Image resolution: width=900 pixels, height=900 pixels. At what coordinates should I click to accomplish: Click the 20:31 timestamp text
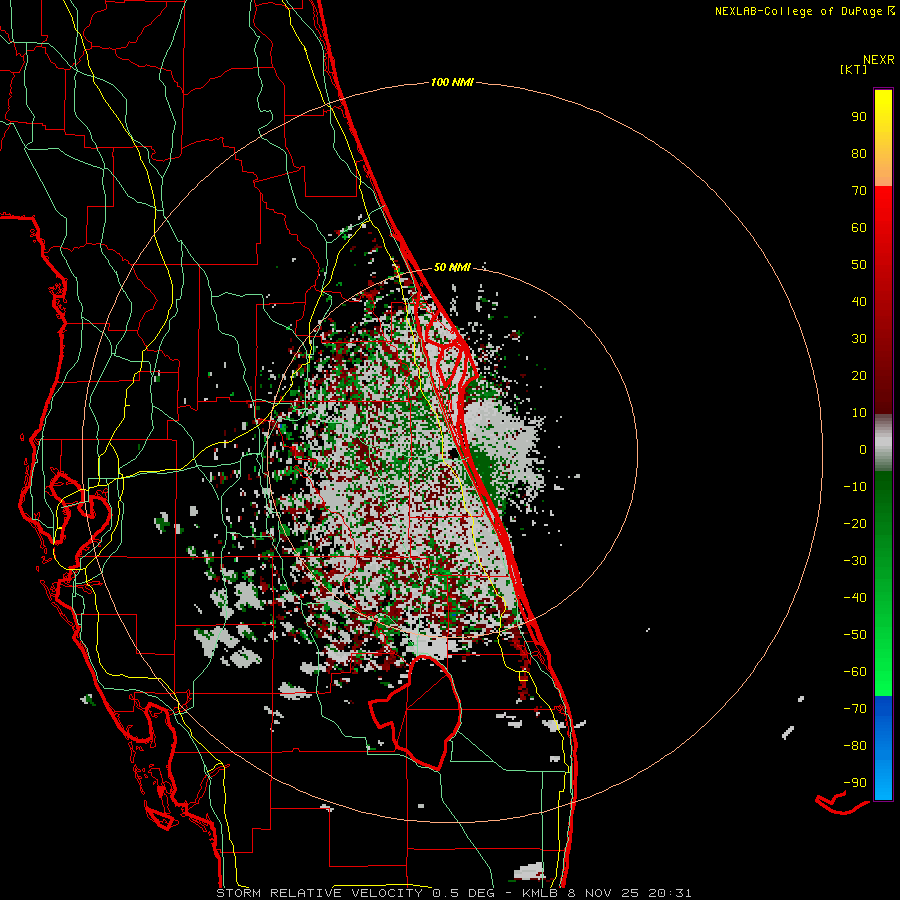point(670,893)
